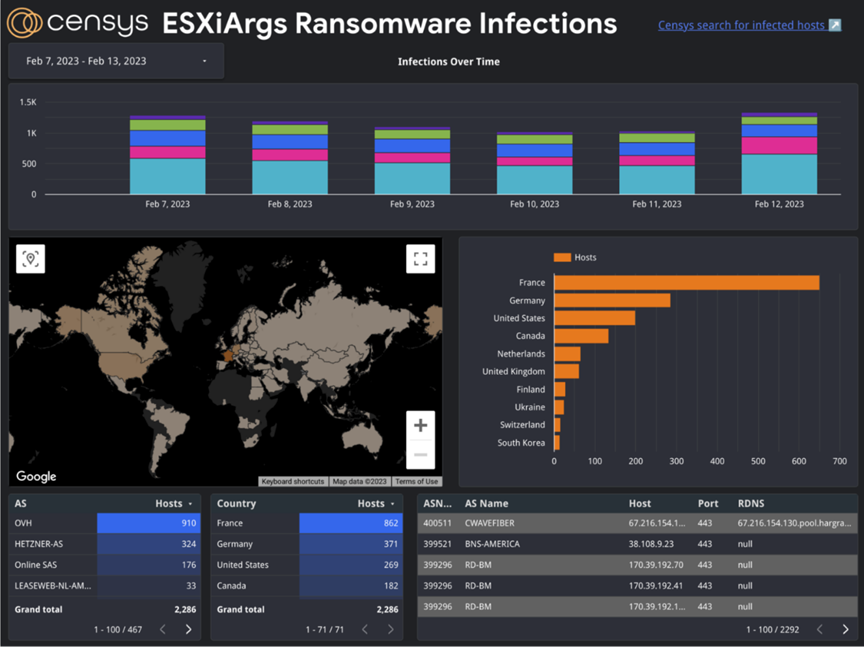Screen dimensions: 864x647
Task: Click the Feb 12, 2023 pink bar segment
Action: point(779,145)
